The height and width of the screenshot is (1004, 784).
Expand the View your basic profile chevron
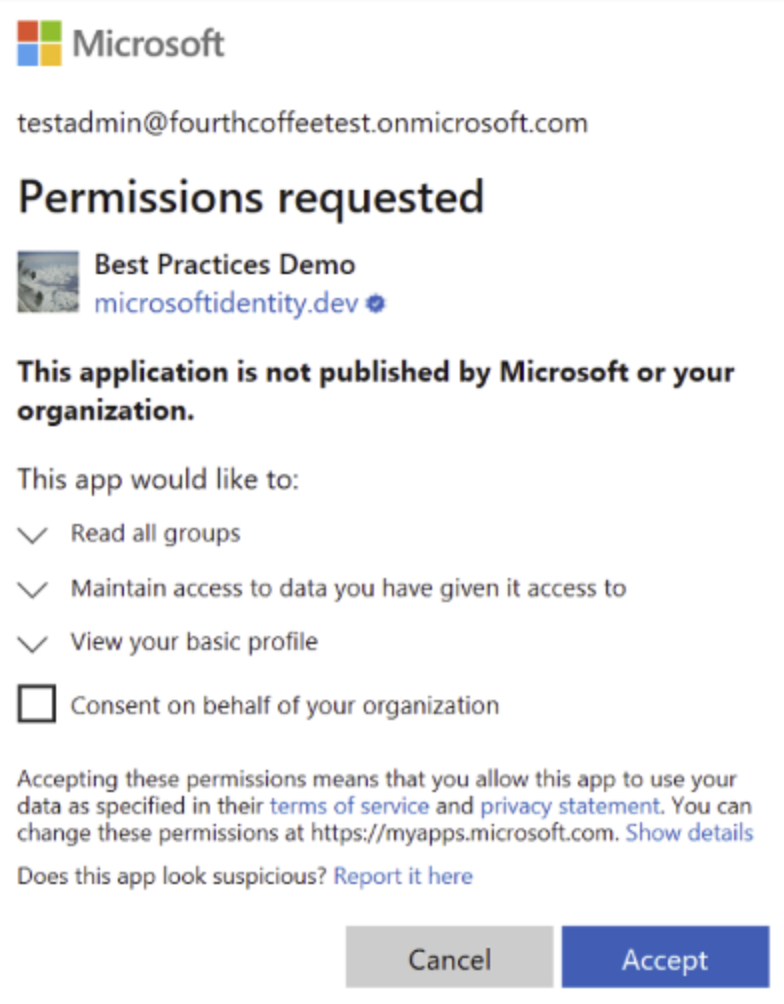point(33,643)
